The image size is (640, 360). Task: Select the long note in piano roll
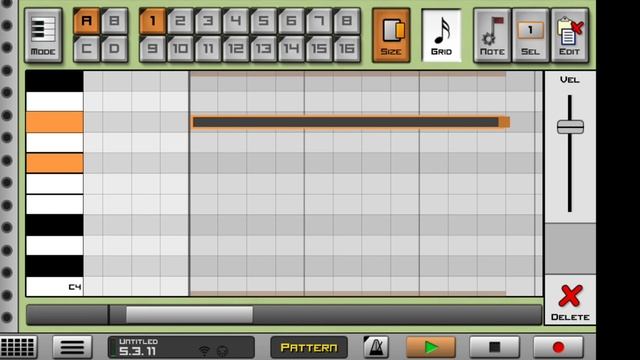point(345,122)
